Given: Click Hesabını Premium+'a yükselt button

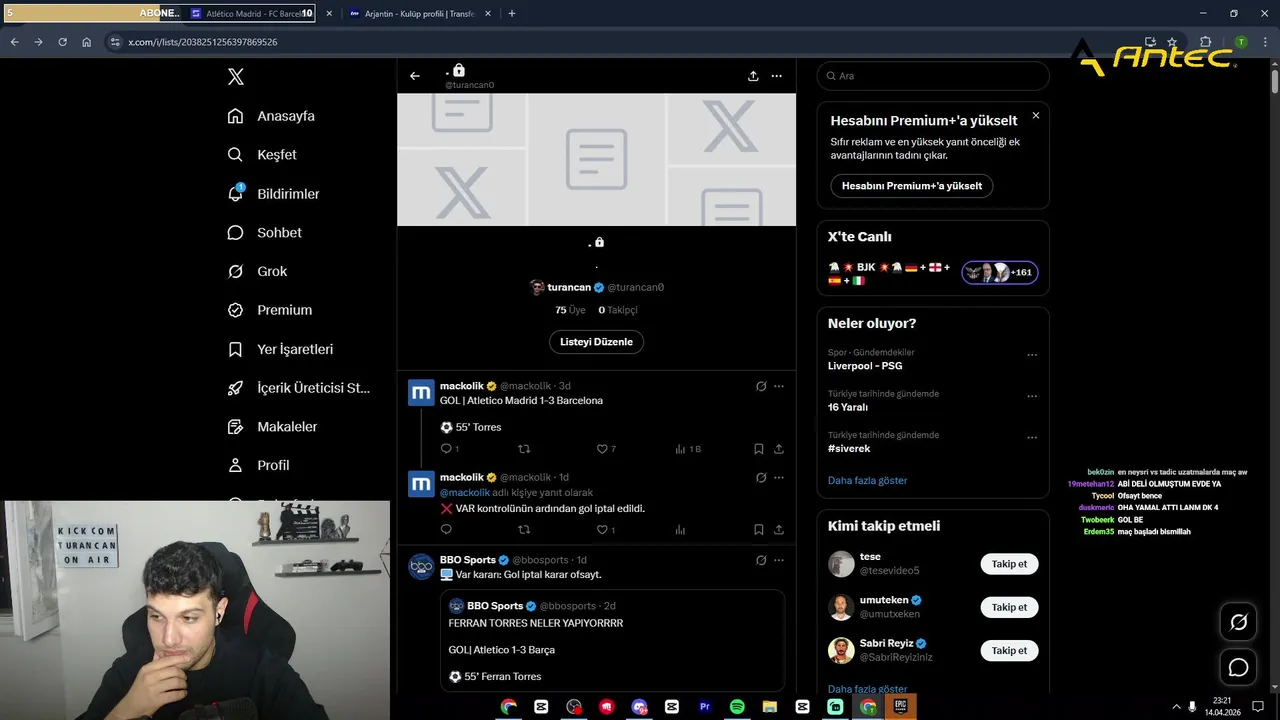Looking at the screenshot, I should tap(912, 186).
